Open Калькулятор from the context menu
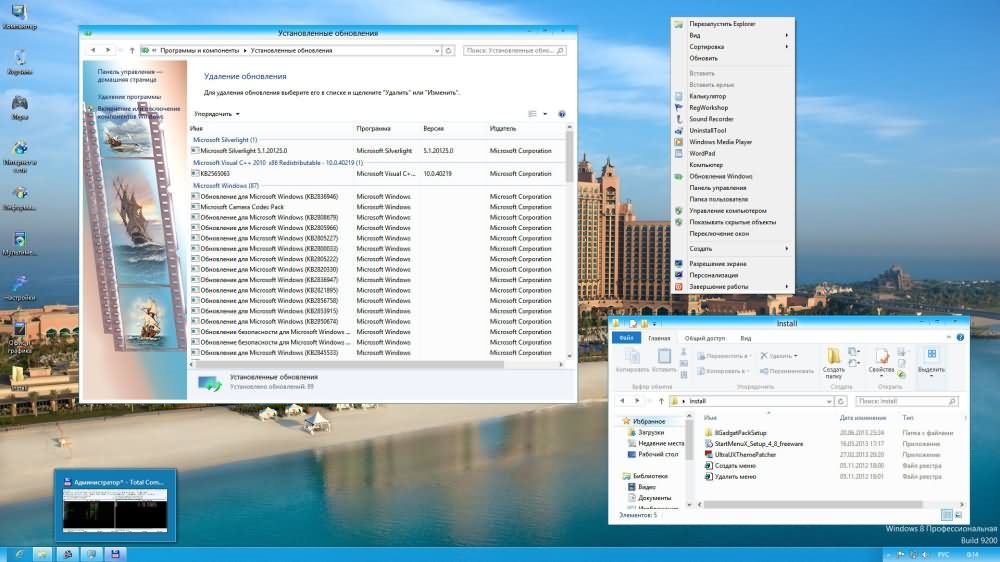The image size is (1000, 562). pyautogui.click(x=707, y=96)
